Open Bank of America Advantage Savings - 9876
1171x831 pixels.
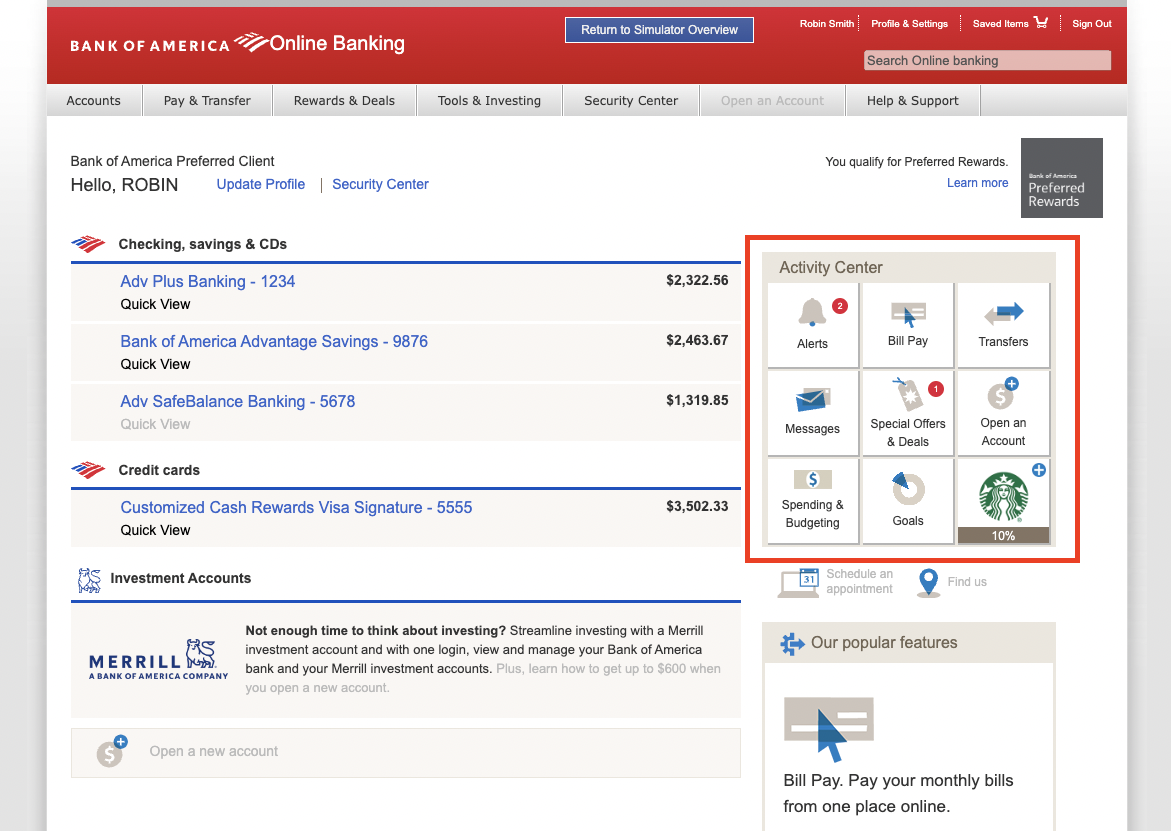coord(274,341)
